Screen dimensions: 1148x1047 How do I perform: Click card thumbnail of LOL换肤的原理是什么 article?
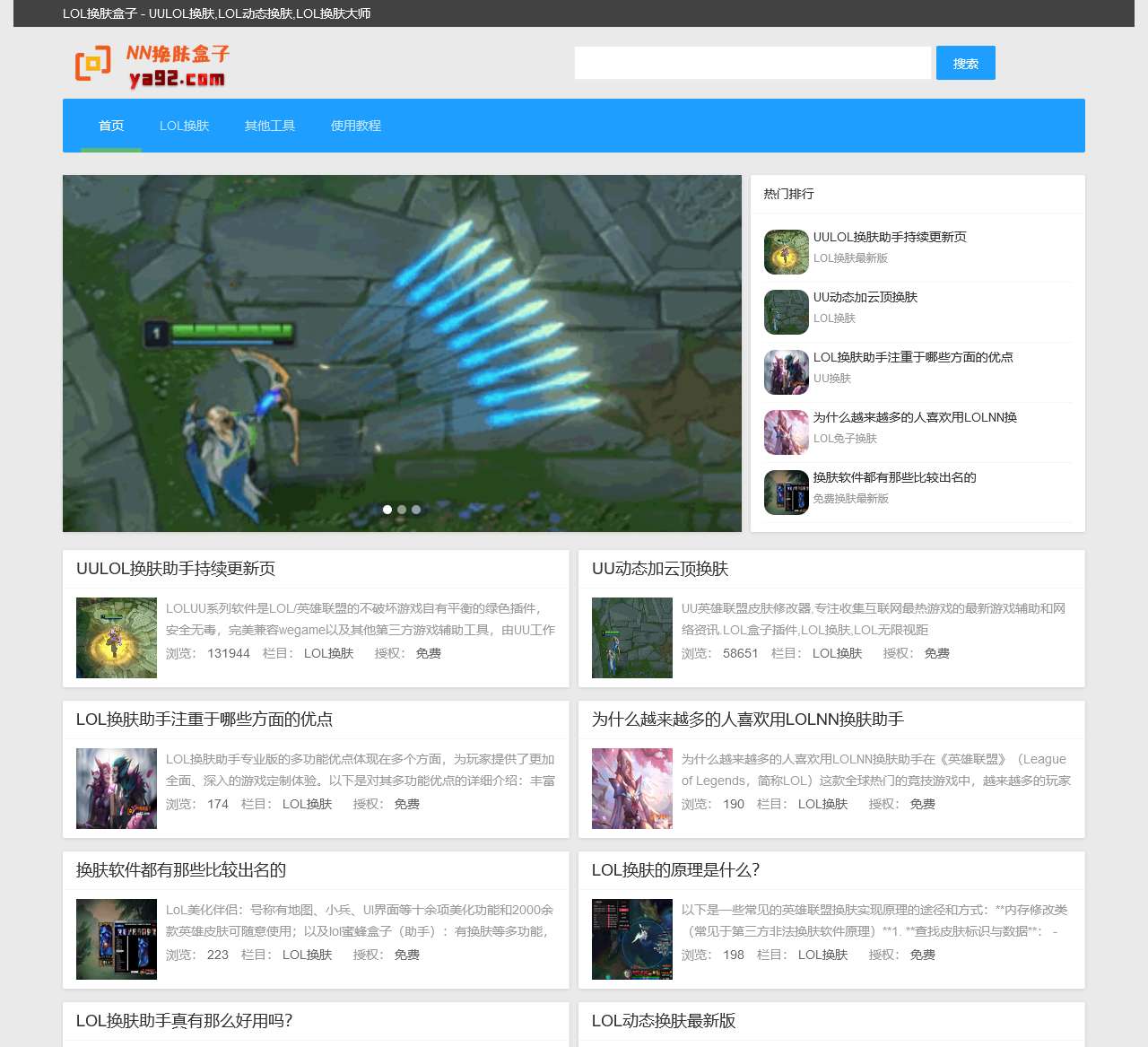pyautogui.click(x=632, y=939)
